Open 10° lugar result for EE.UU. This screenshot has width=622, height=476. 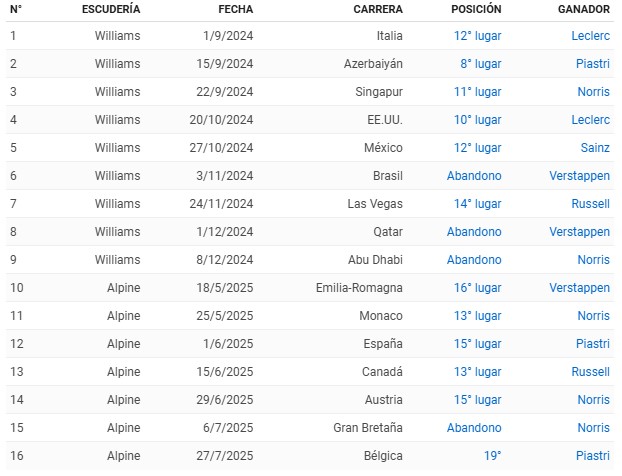pos(477,120)
